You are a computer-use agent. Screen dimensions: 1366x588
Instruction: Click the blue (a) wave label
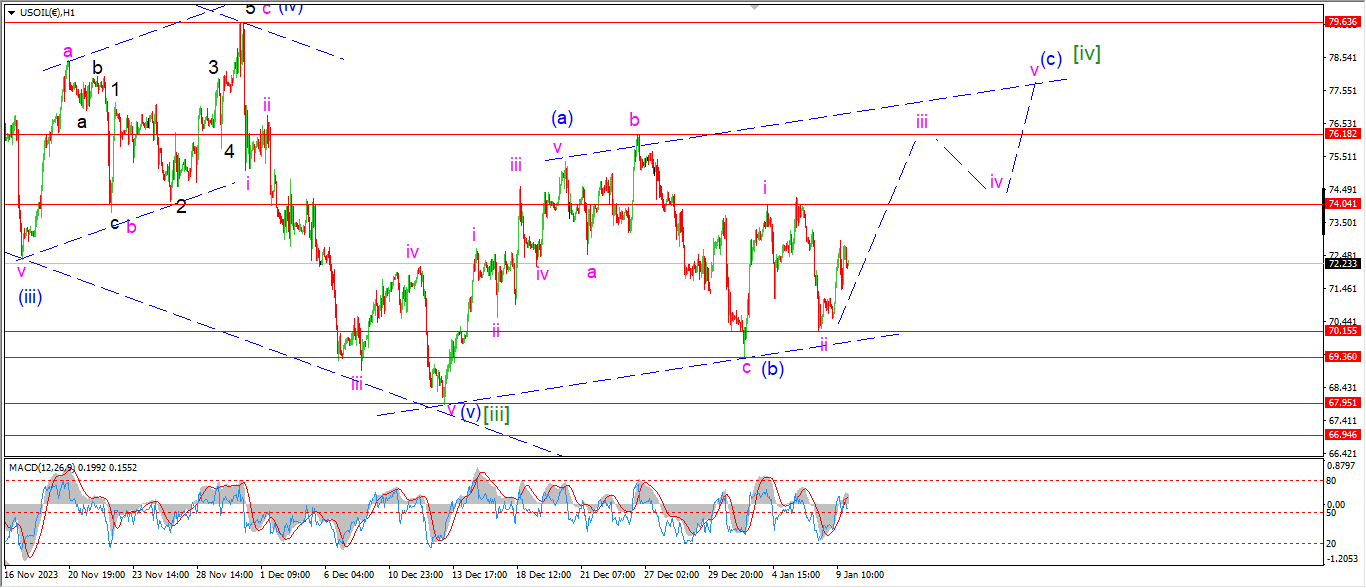coord(561,118)
